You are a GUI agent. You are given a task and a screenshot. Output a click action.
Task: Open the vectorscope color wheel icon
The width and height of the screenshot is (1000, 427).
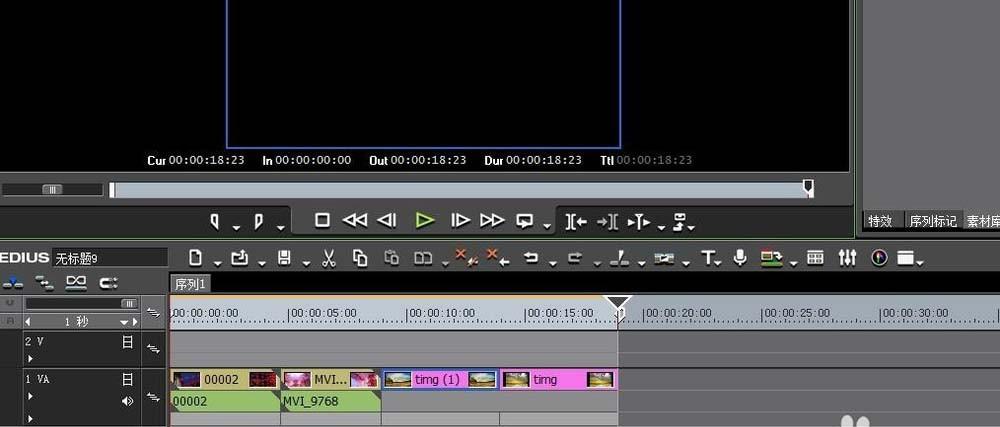click(x=879, y=258)
